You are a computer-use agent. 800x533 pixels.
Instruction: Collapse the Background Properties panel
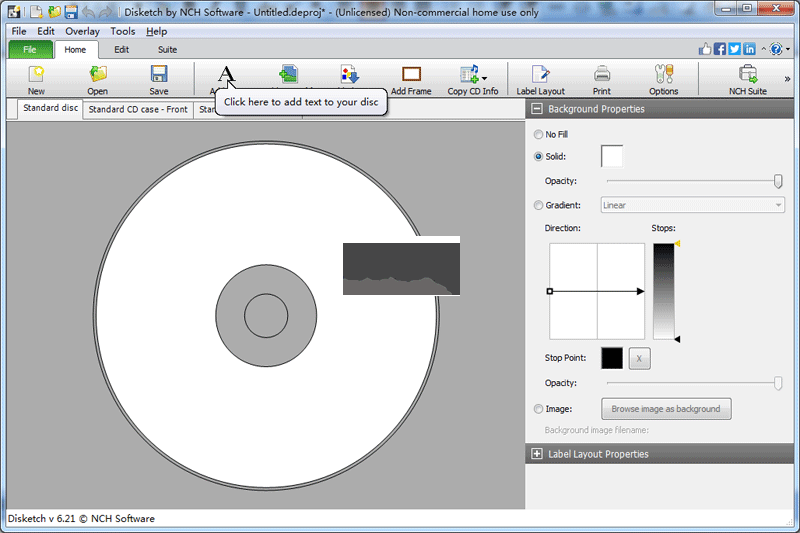[x=537, y=109]
